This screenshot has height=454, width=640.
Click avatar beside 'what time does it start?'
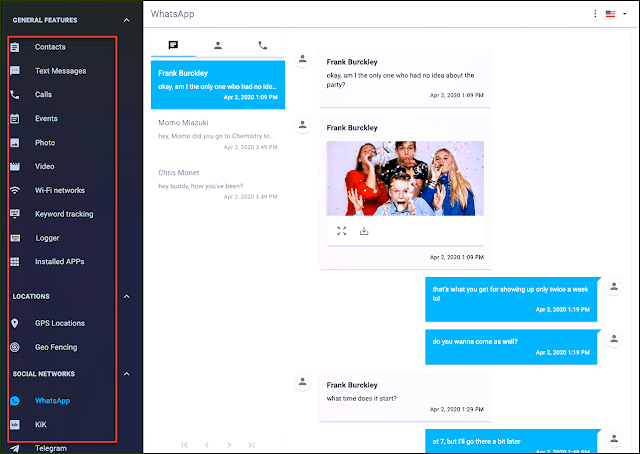point(302,382)
